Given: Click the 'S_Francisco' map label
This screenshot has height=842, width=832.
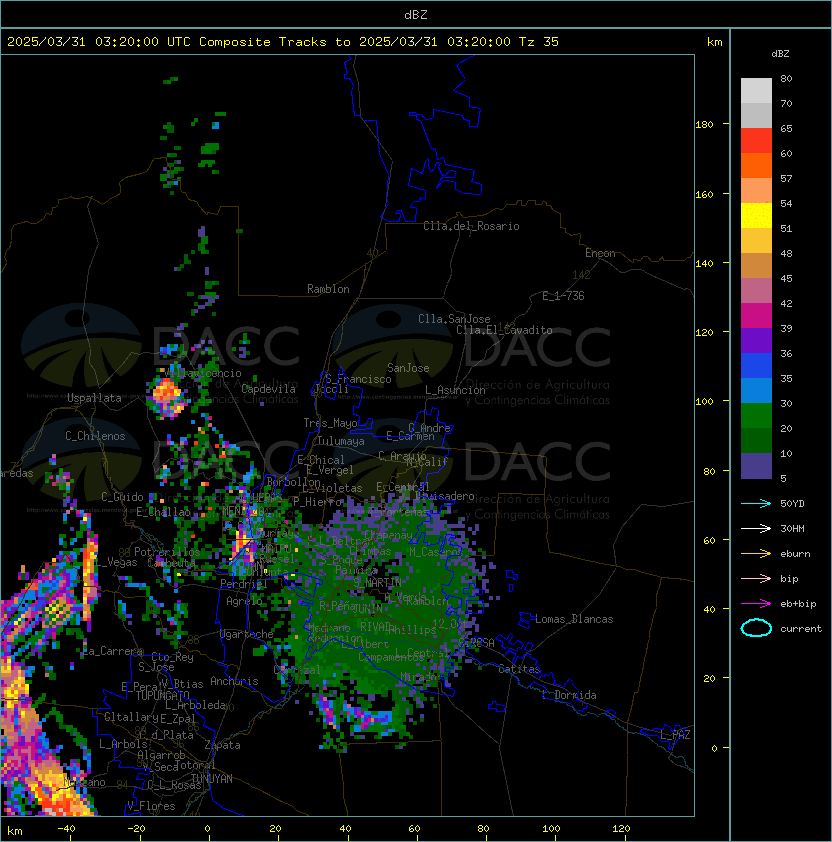Looking at the screenshot, I should pos(358,379).
